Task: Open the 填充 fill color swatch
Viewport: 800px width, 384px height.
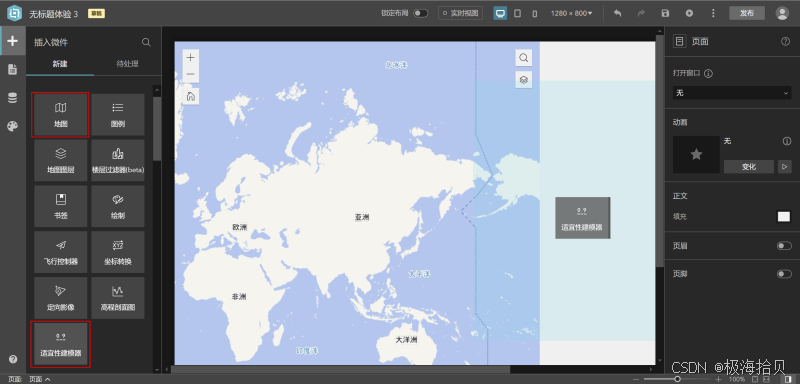Action: (x=784, y=217)
